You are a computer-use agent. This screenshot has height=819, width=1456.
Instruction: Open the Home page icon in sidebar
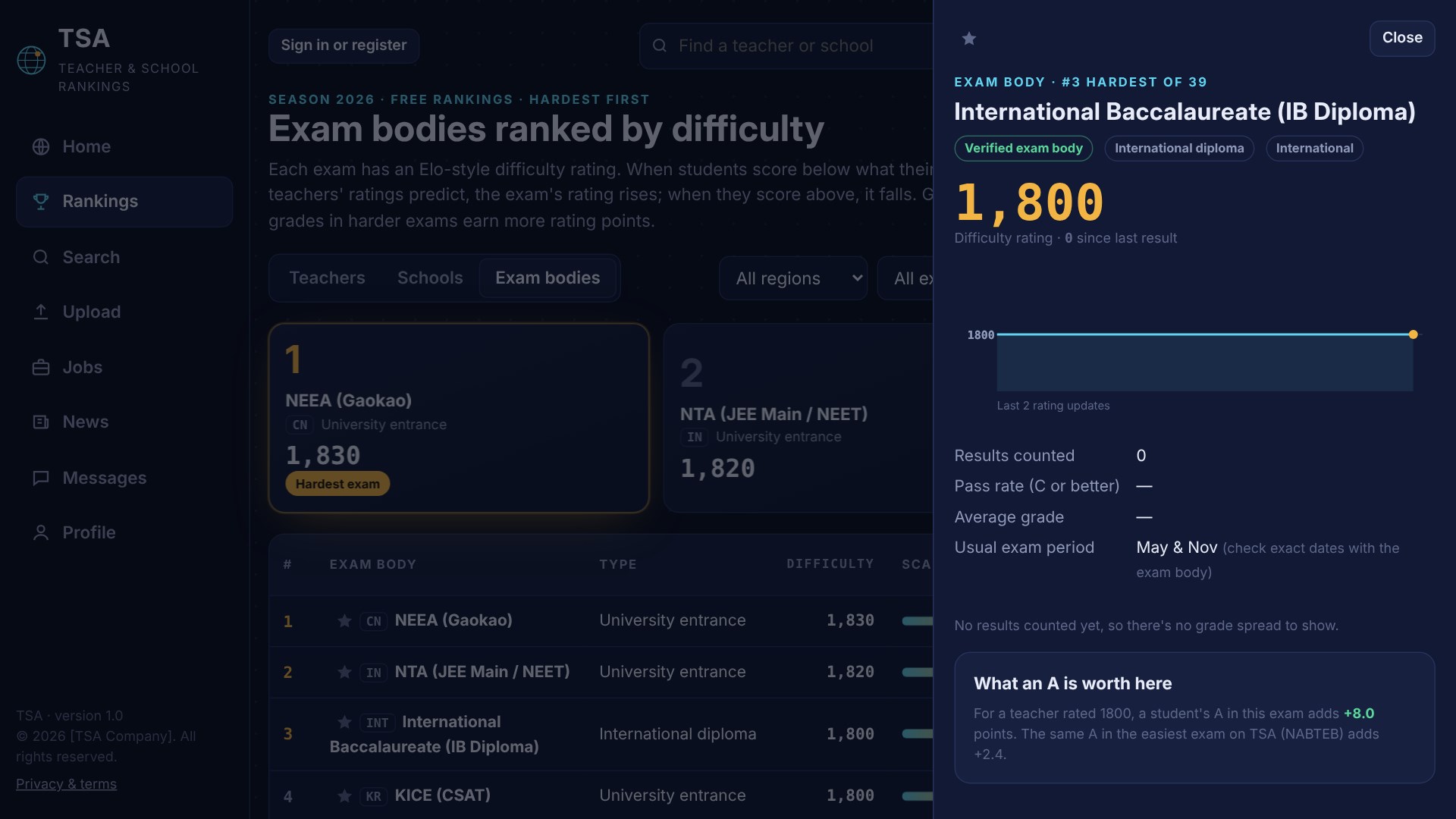tap(41, 146)
